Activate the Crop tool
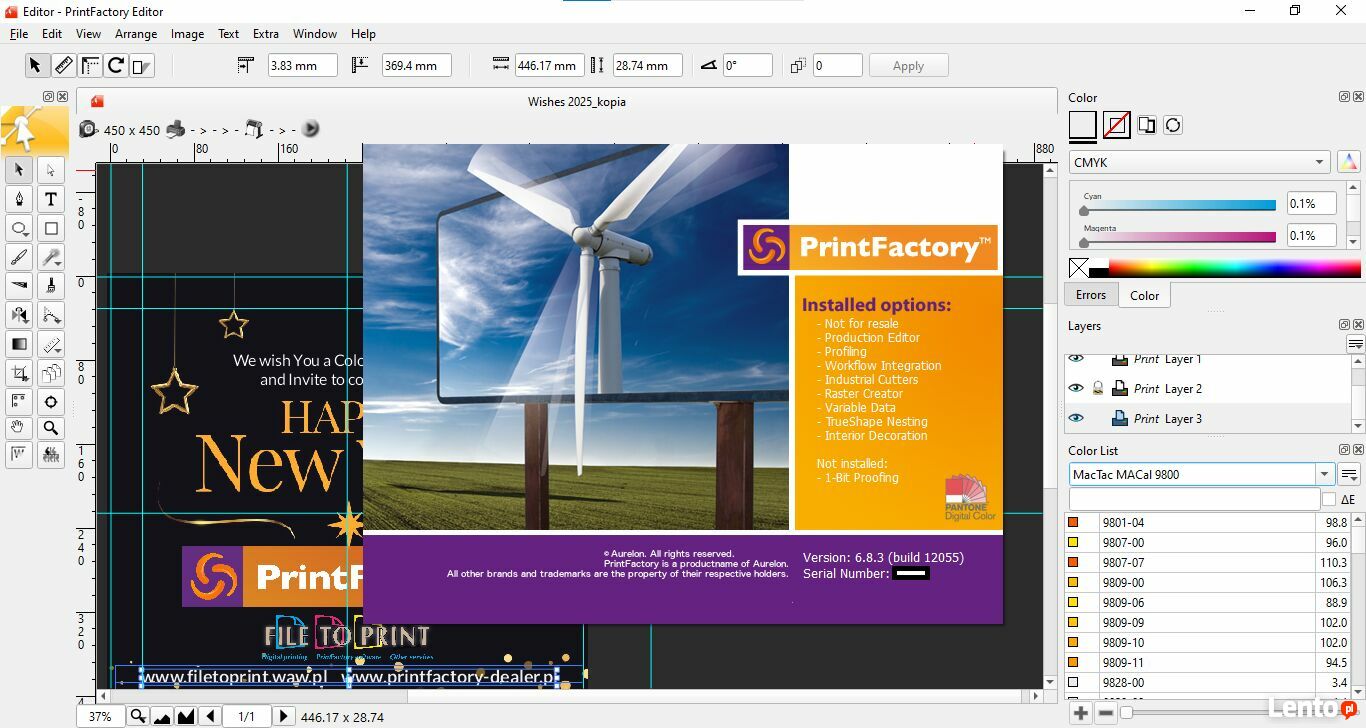This screenshot has height=728, width=1366. 19,374
